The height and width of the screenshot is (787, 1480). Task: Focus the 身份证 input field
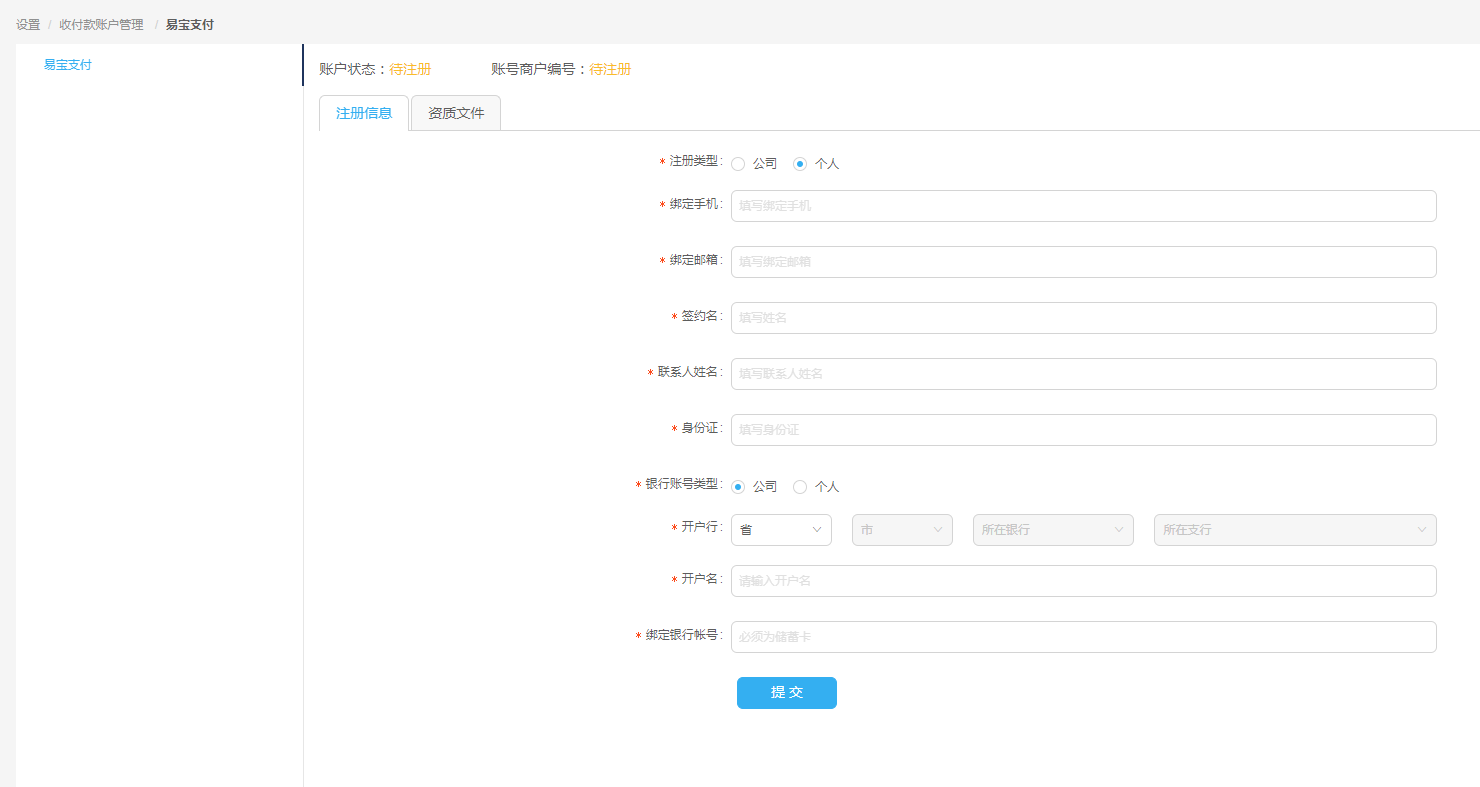[1083, 430]
